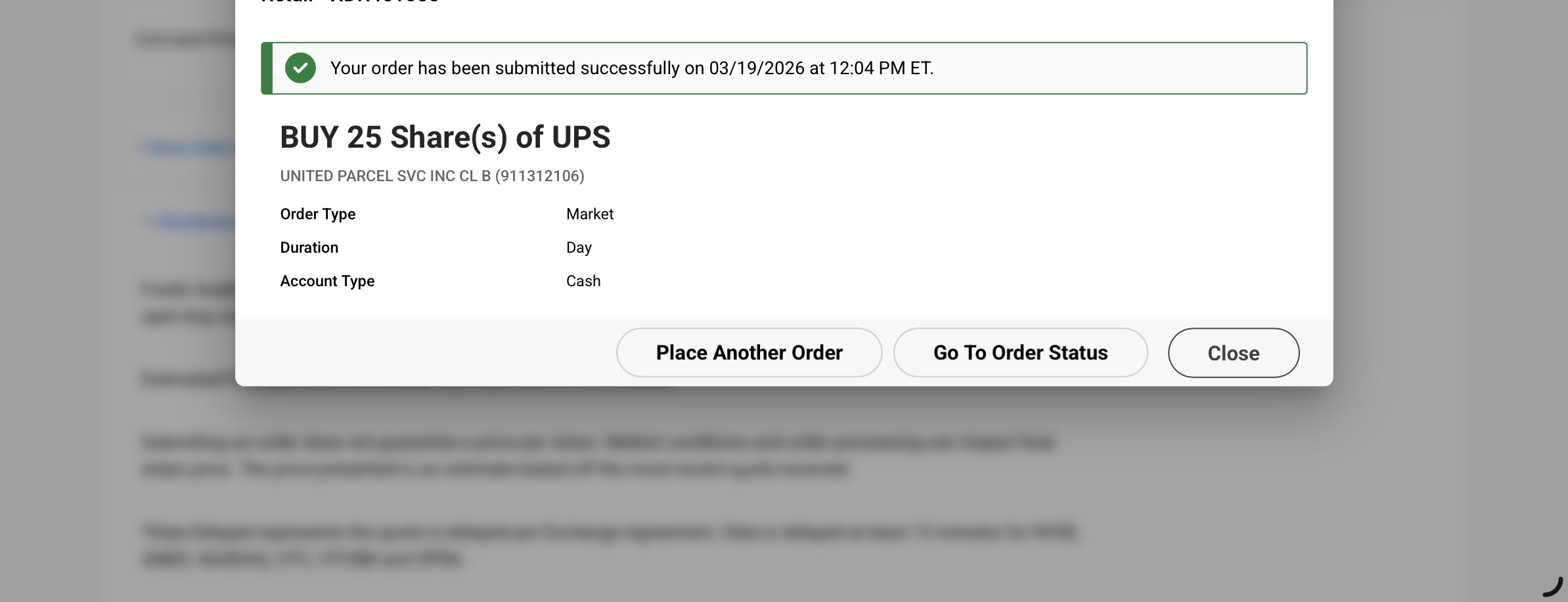
Task: Click the blurred disclaimer paragraph below the dialog
Action: (598, 455)
